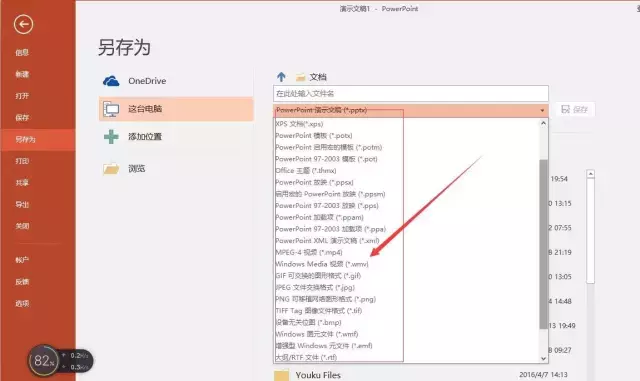Click the Youku Files folder icon
This screenshot has width=640, height=381.
(x=281, y=375)
